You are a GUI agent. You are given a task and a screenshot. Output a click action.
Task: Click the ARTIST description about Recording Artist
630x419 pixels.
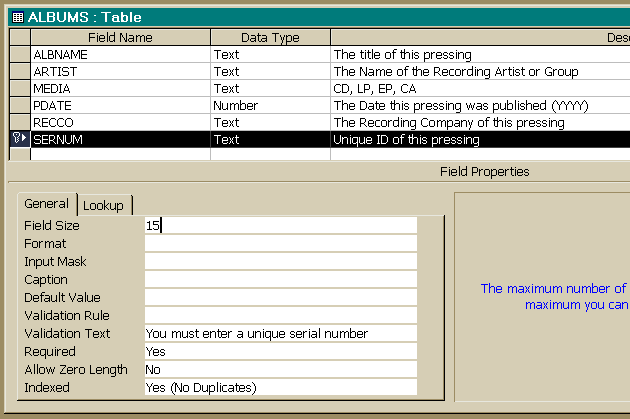456,72
